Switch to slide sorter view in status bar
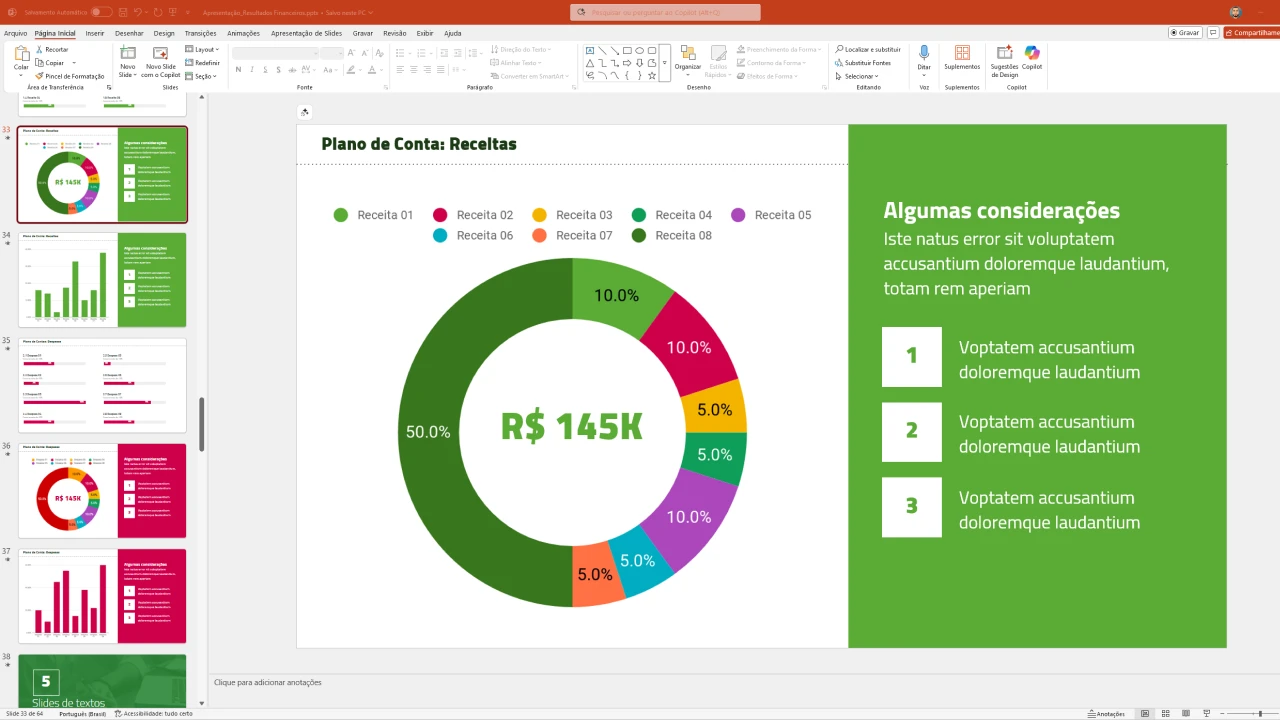The image size is (1280, 720). [1165, 714]
